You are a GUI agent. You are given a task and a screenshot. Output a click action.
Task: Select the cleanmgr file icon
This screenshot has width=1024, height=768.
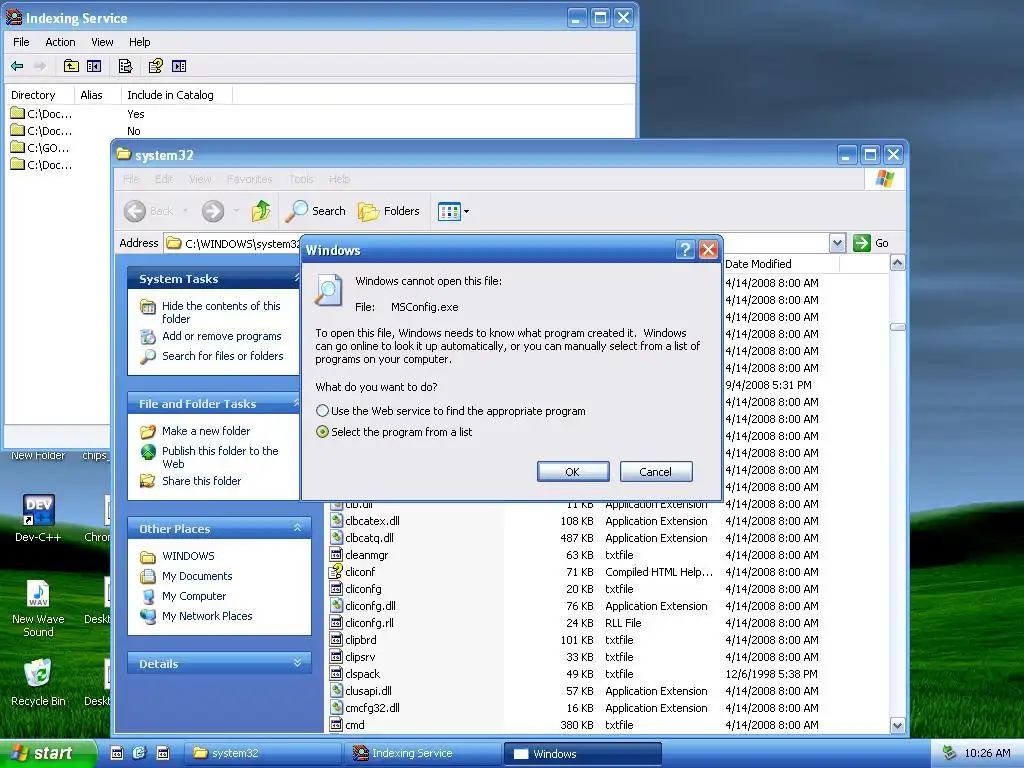pyautogui.click(x=336, y=554)
